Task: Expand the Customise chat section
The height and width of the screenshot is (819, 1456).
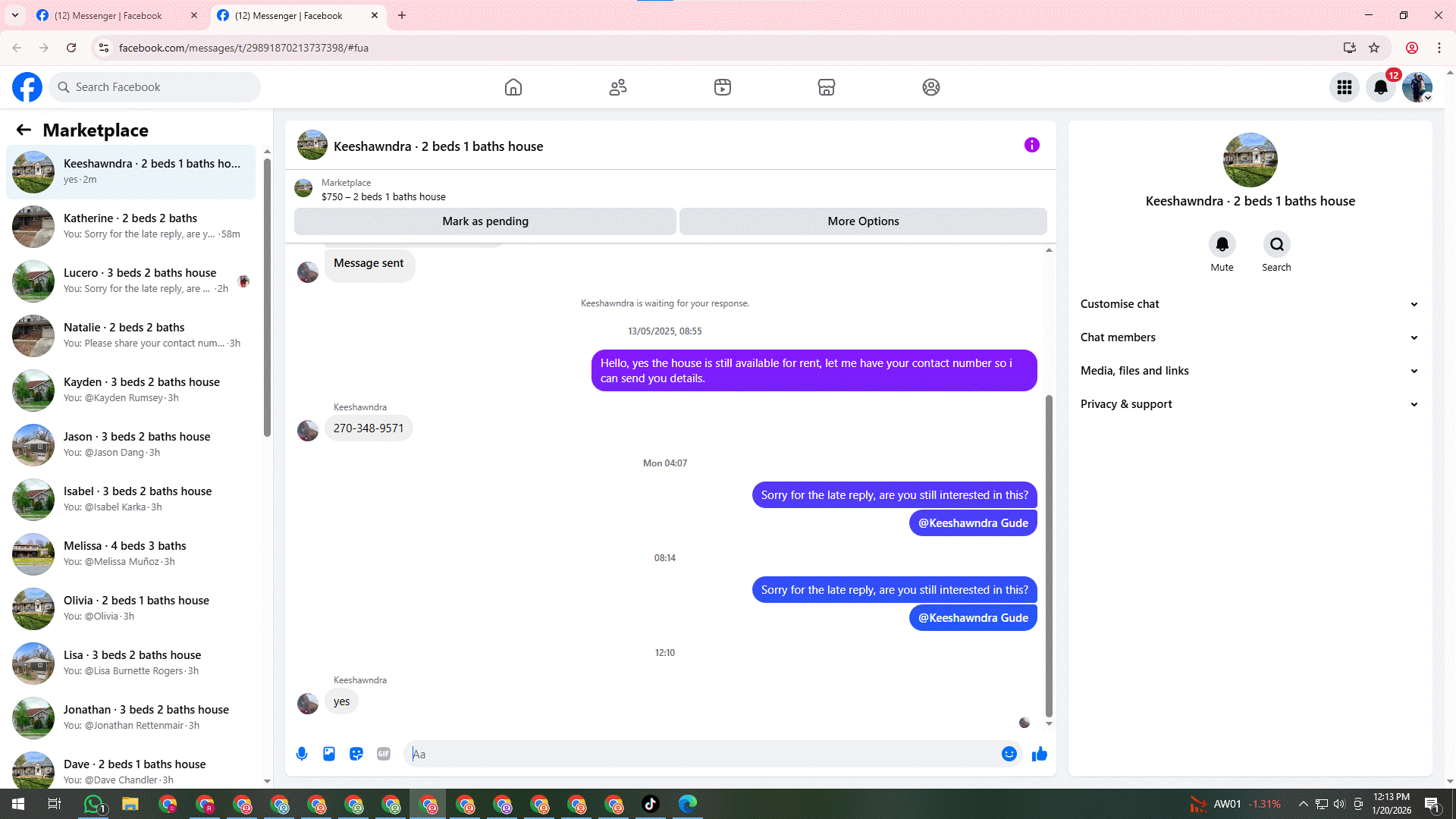Action: [1250, 304]
